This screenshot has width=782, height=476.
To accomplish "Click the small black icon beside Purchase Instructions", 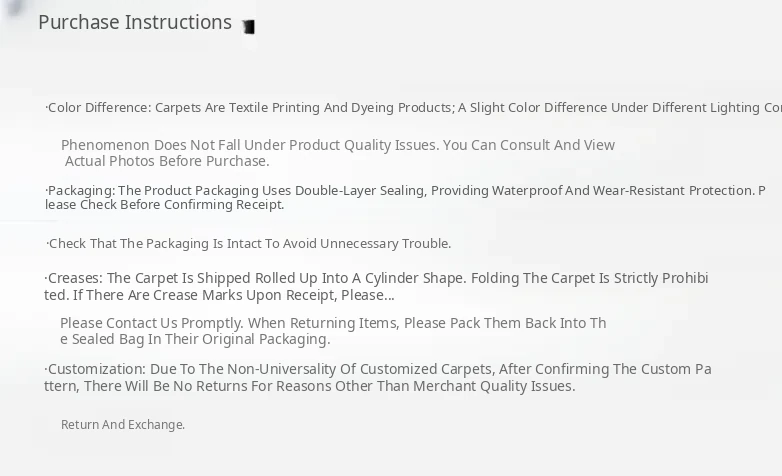I will point(249,27).
